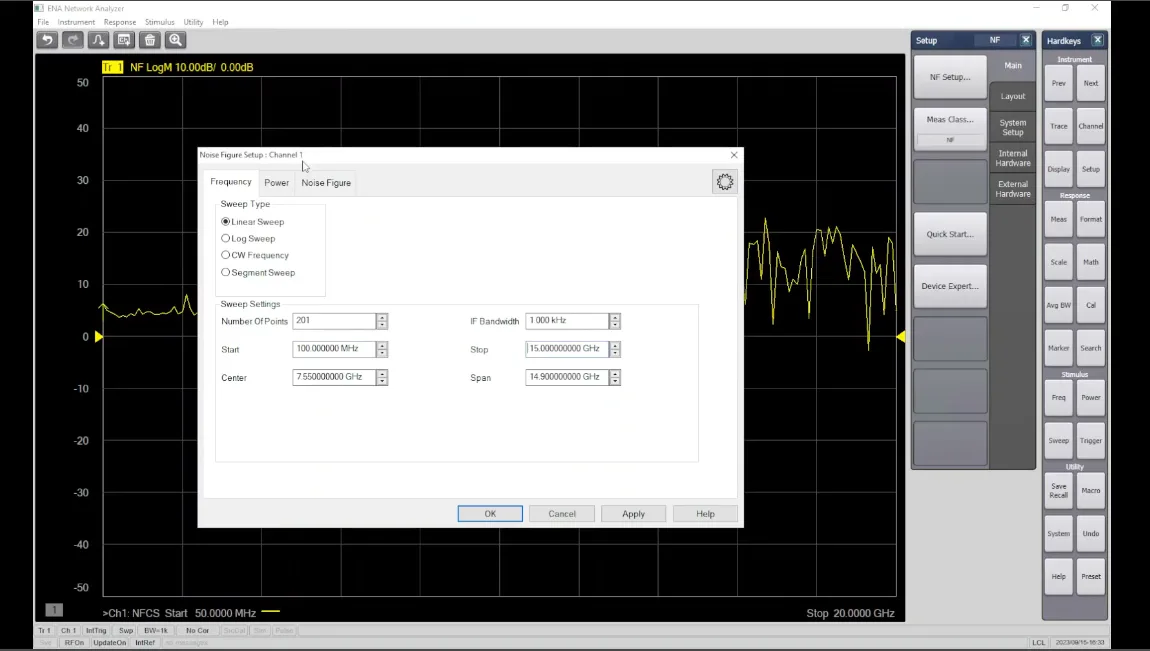Close the Setup panel
1150x651 pixels.
pyautogui.click(x=1026, y=40)
